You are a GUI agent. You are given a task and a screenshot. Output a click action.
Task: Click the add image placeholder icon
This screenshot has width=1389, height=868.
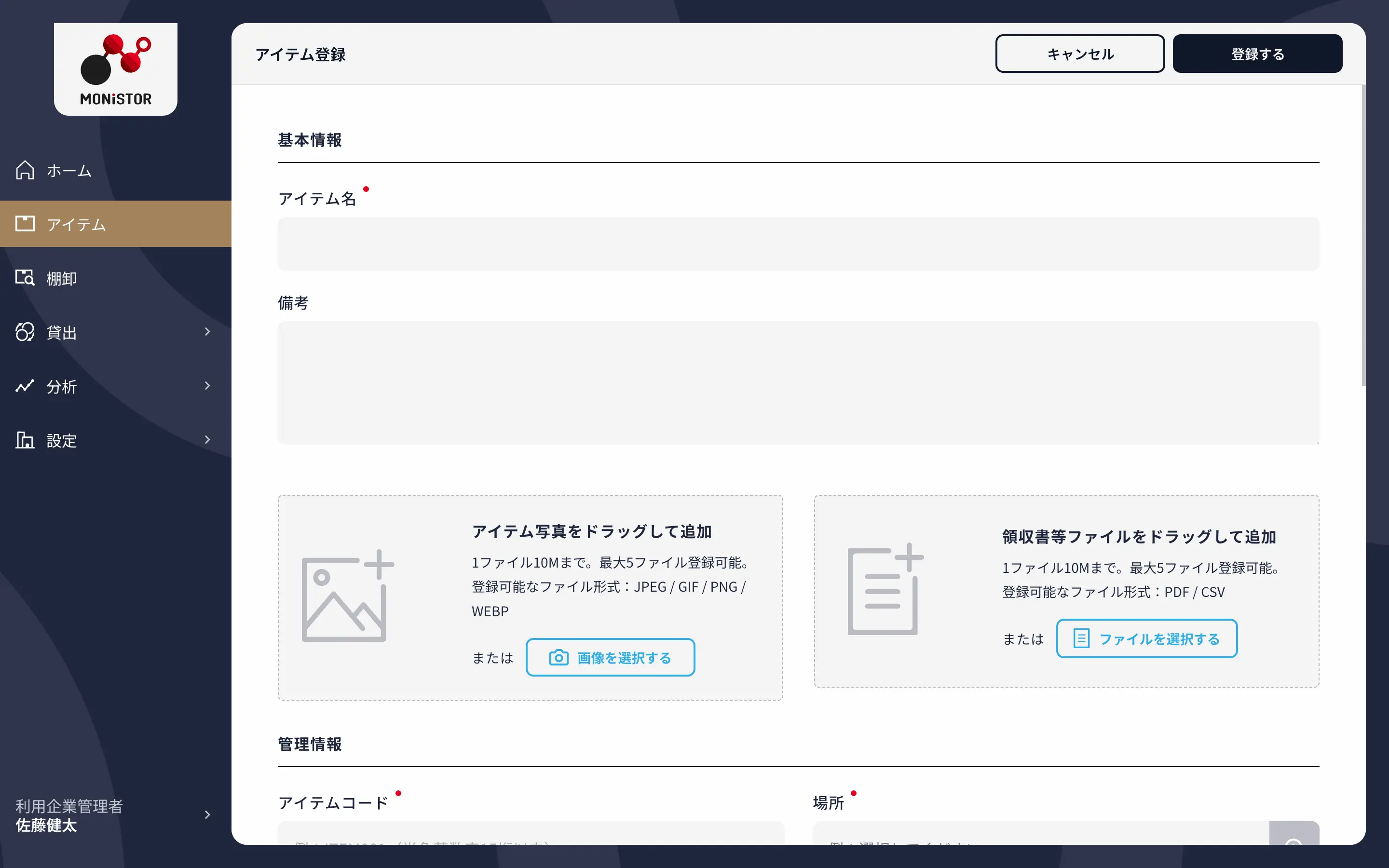[348, 596]
